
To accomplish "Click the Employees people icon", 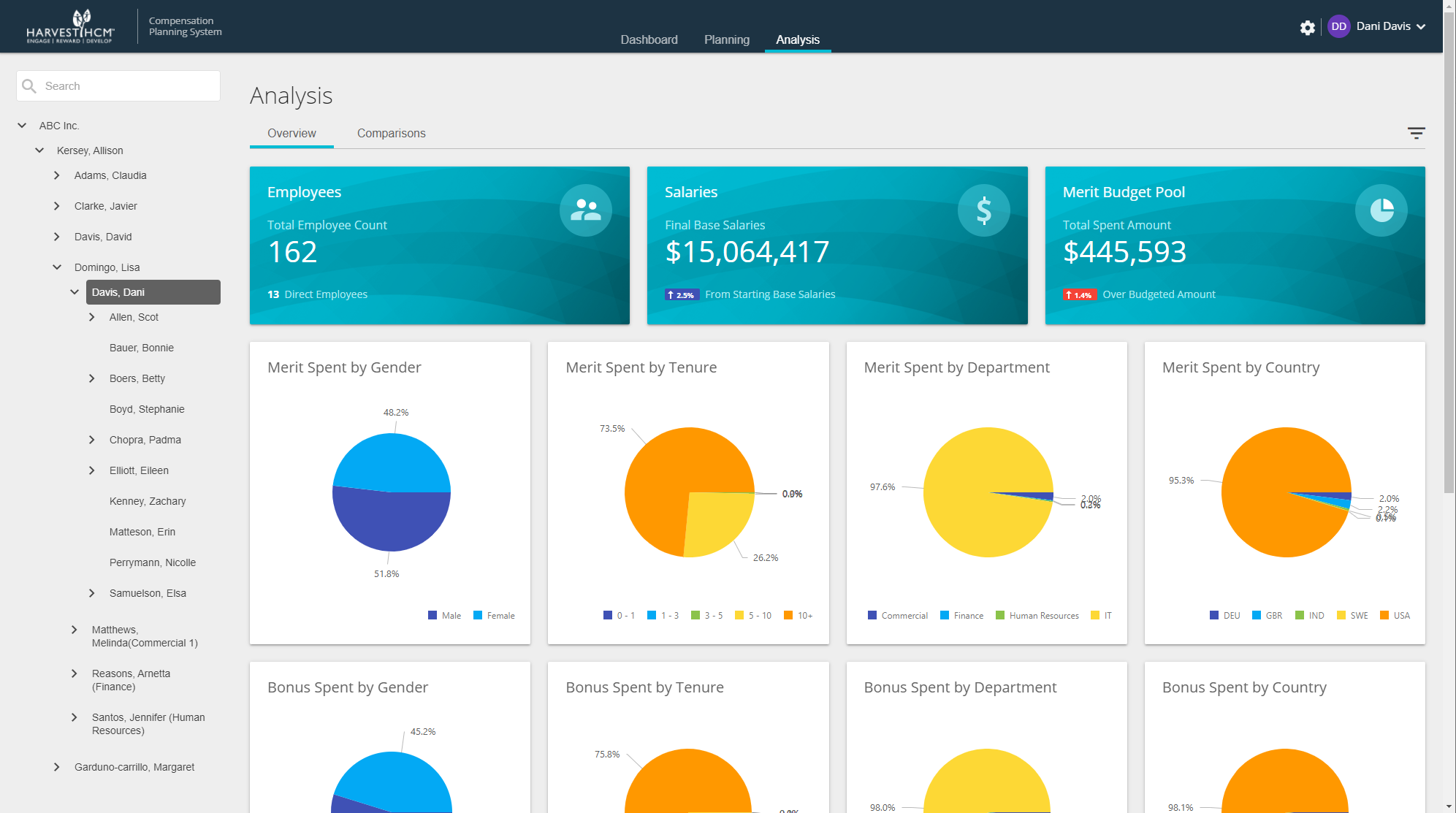I will tap(585, 210).
